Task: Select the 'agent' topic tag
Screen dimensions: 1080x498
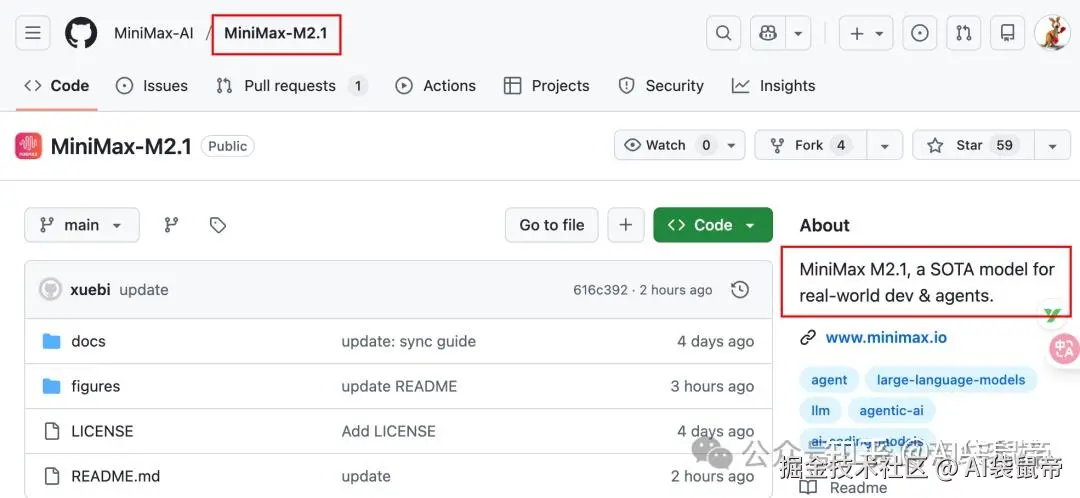Action: click(x=829, y=380)
